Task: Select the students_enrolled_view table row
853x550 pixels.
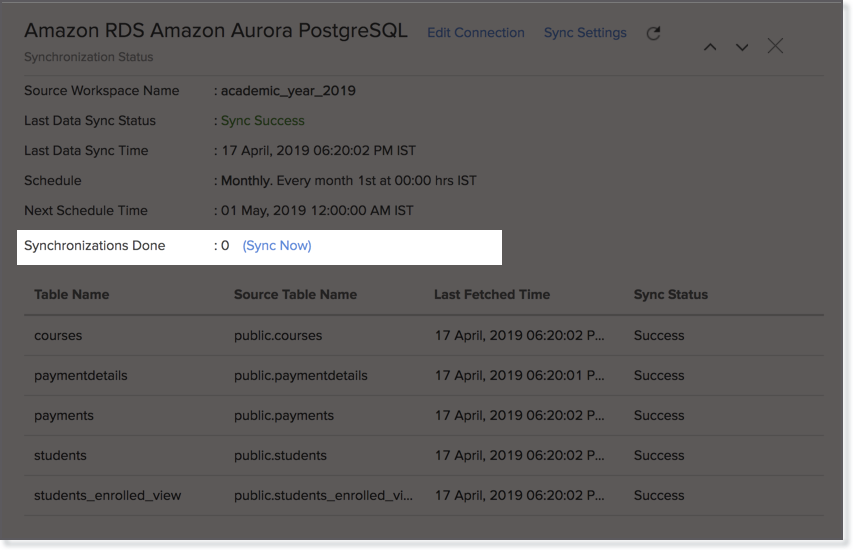Action: coord(108,495)
